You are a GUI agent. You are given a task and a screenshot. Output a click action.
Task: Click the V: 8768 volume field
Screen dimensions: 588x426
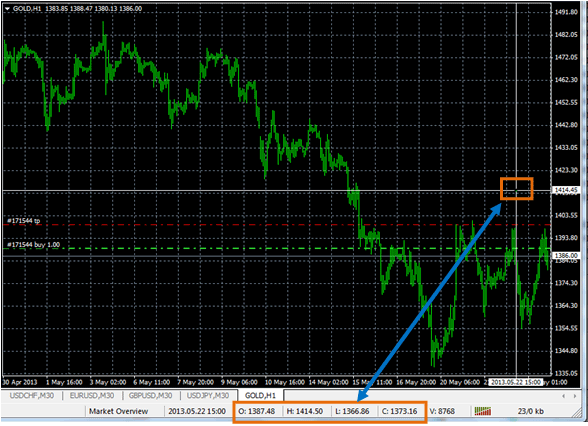[442, 411]
